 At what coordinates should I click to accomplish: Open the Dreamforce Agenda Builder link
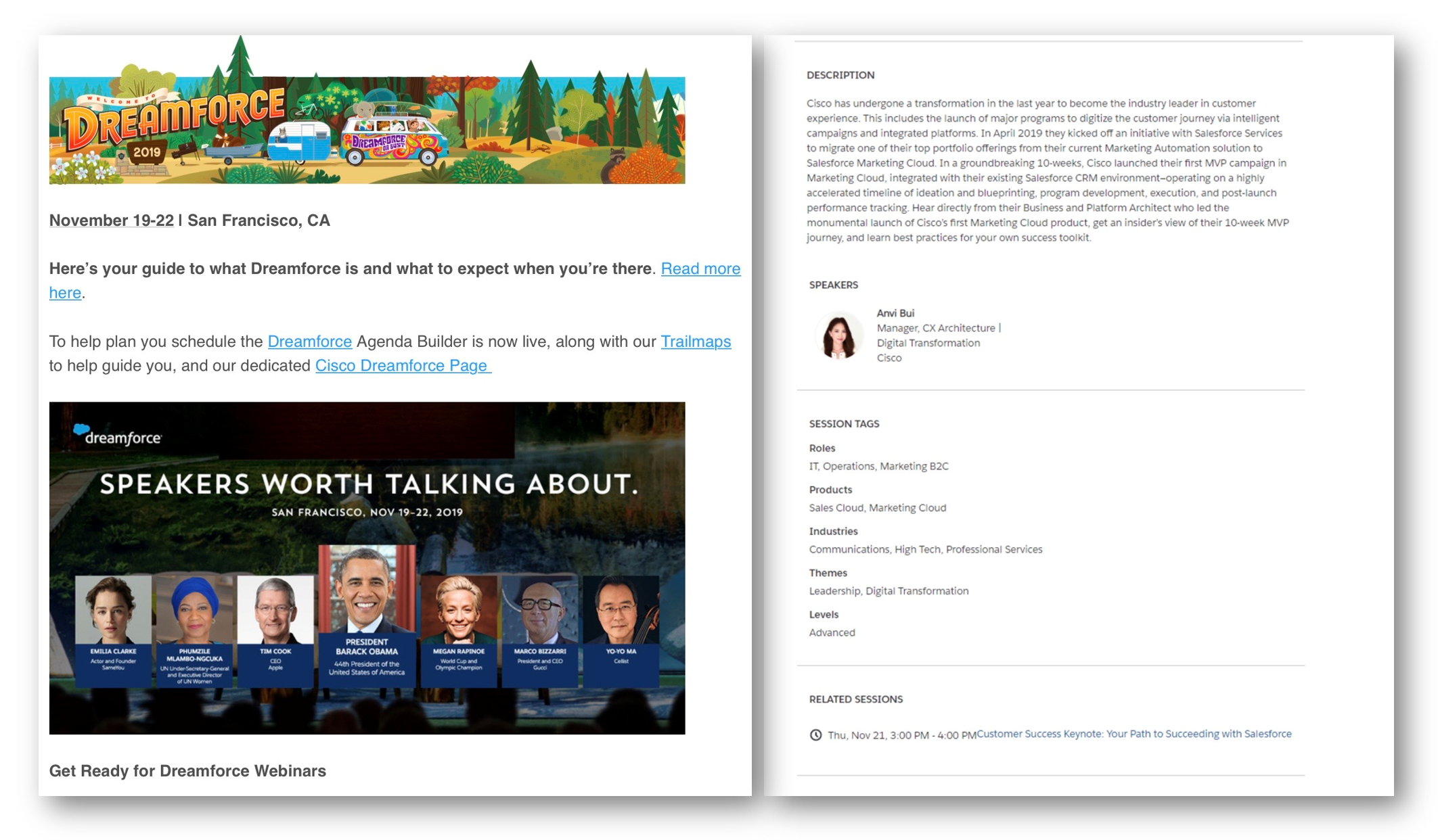pyautogui.click(x=310, y=342)
